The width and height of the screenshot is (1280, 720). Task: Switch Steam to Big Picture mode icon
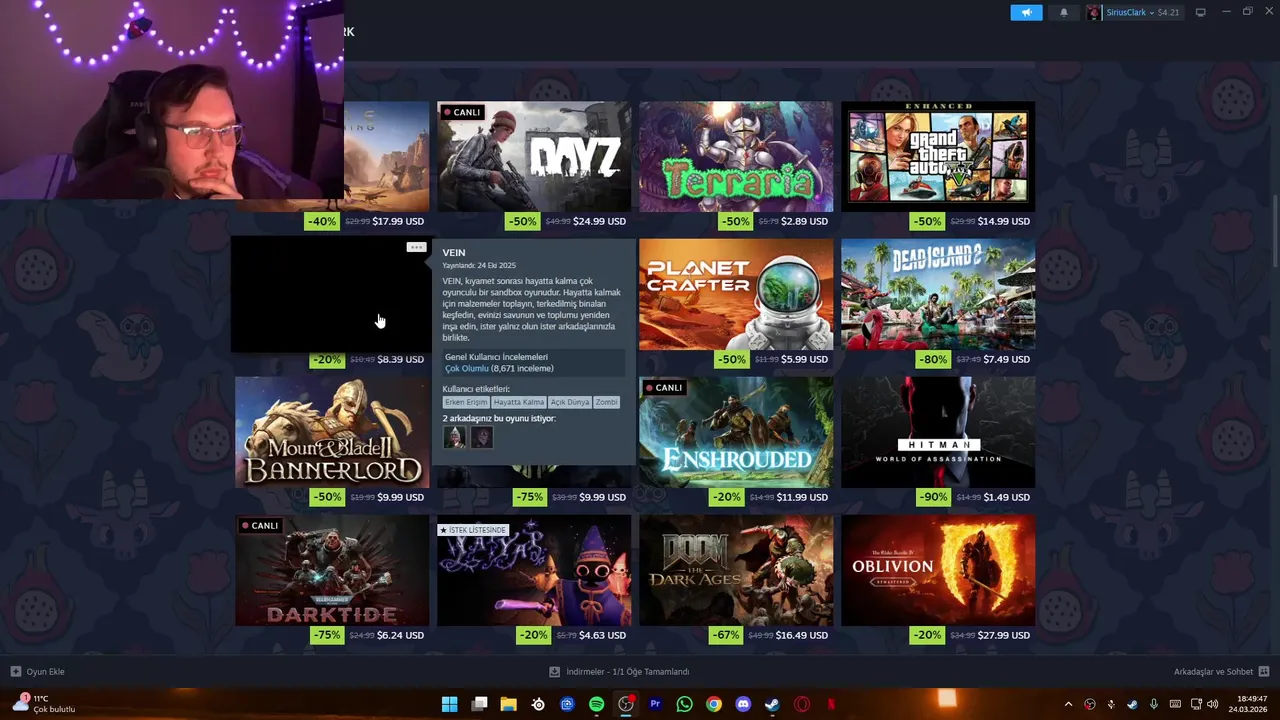click(1201, 12)
